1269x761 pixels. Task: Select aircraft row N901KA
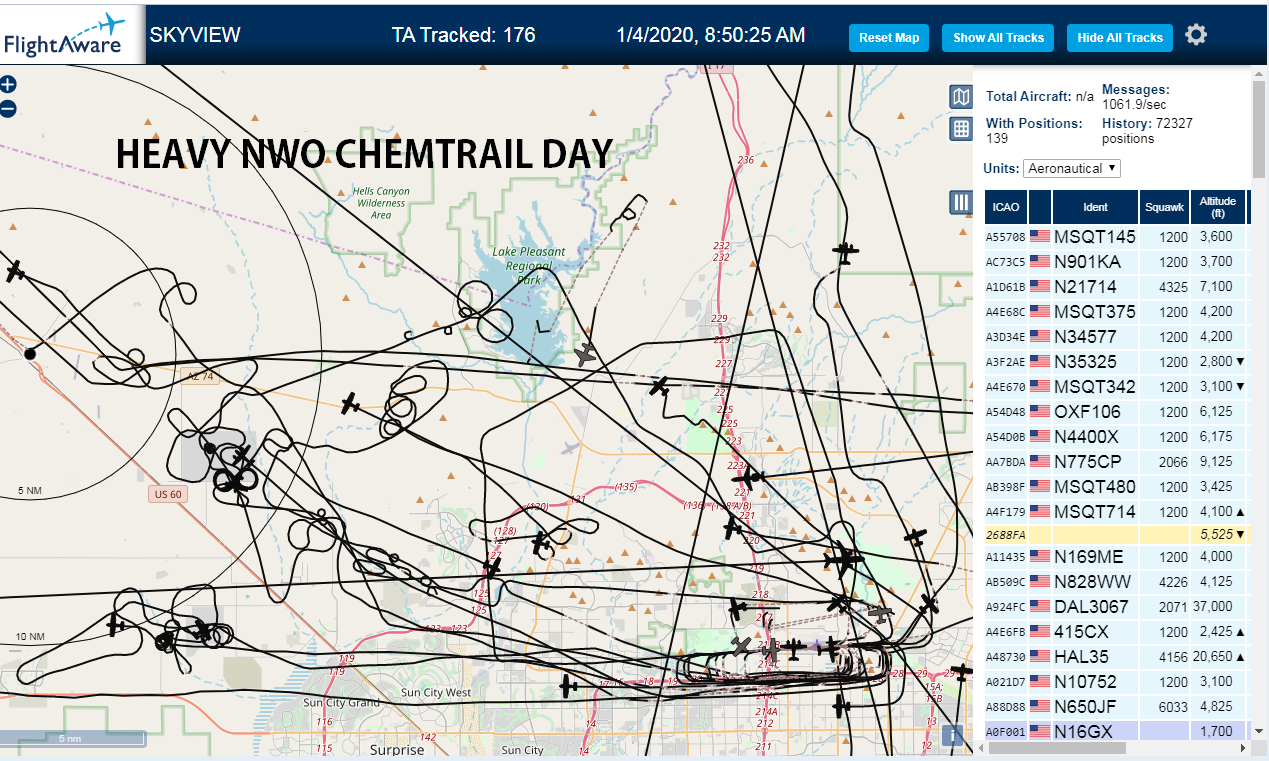click(1116, 262)
